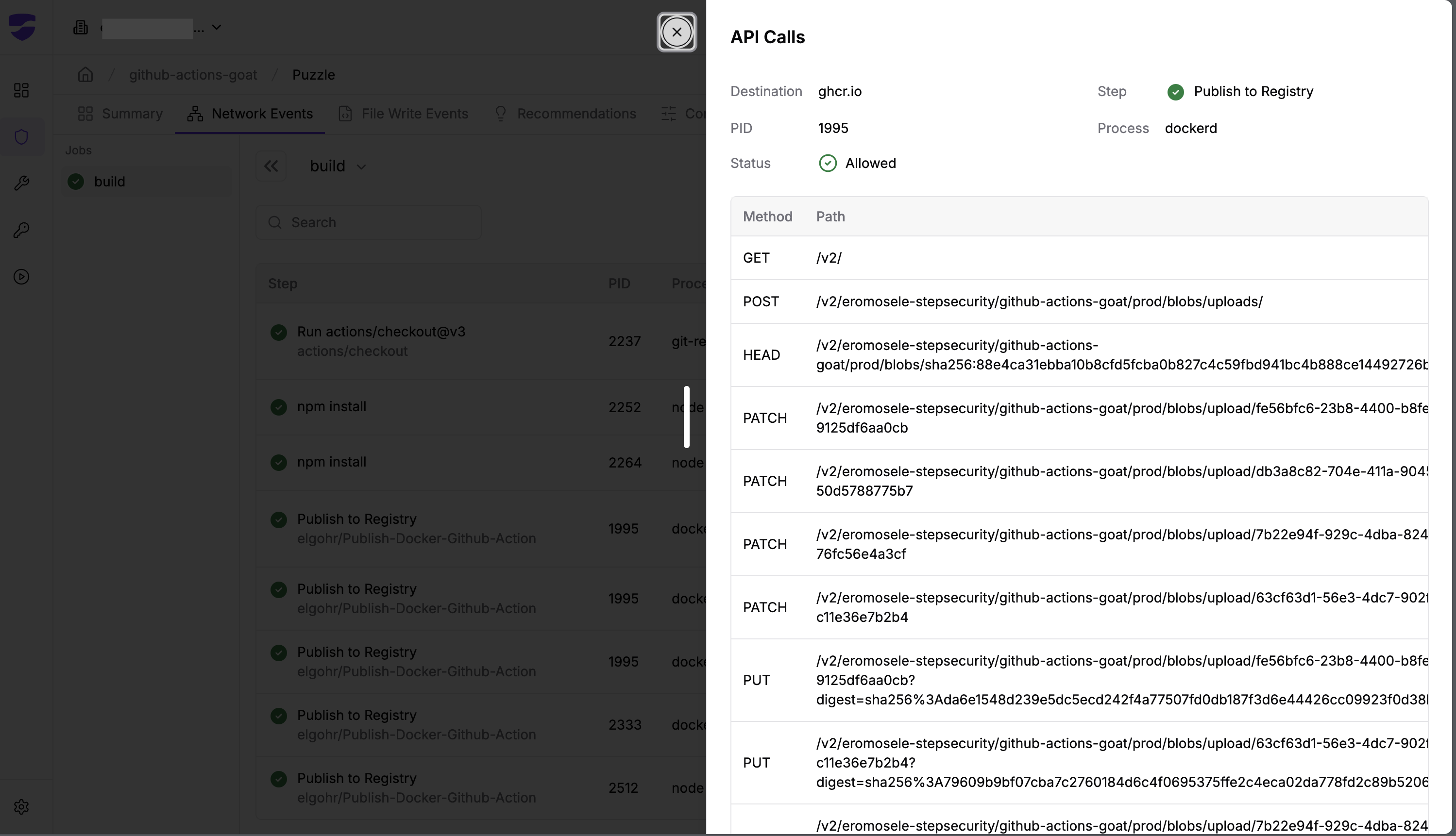Select the shield security icon in the sidebar

coord(21,136)
